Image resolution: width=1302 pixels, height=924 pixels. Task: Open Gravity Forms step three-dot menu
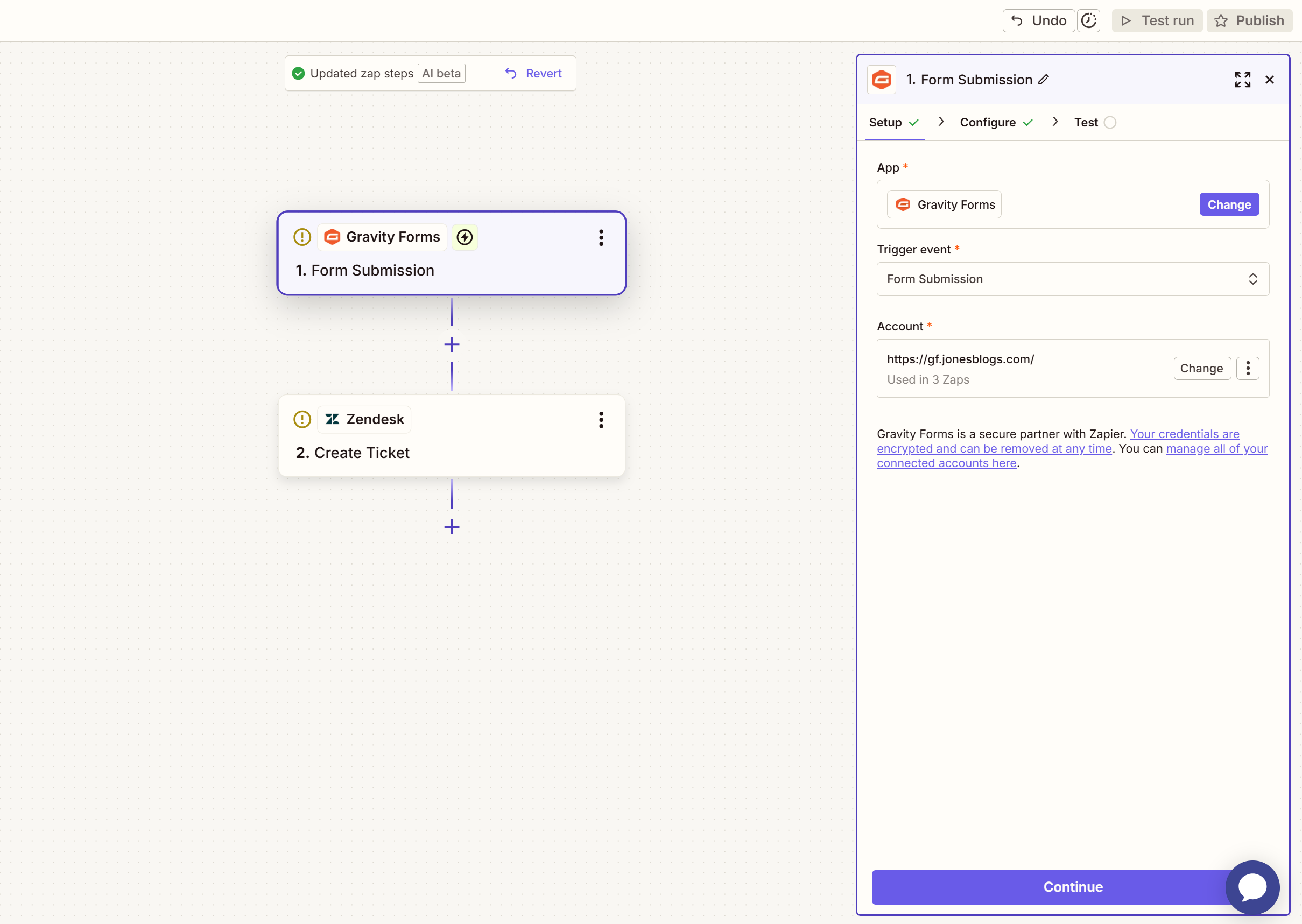coord(601,238)
